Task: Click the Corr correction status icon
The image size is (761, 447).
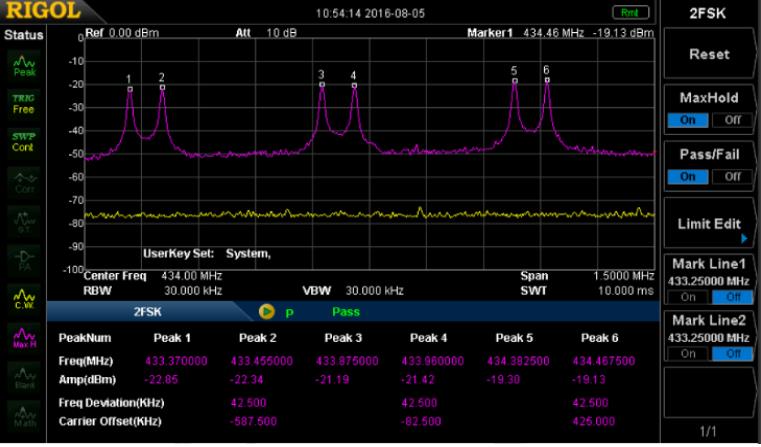Action: [22, 180]
